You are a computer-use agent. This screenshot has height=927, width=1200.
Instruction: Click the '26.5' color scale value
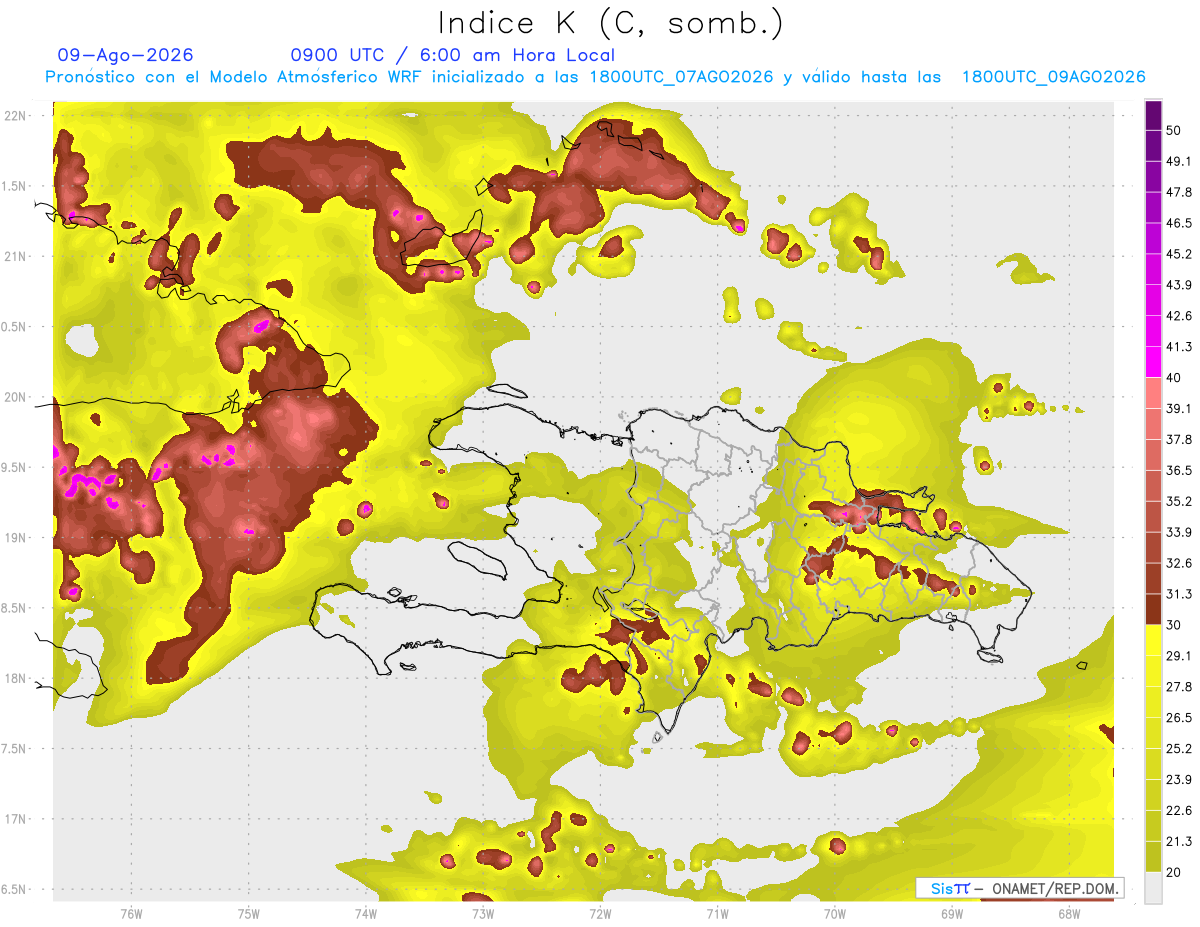point(1179,718)
